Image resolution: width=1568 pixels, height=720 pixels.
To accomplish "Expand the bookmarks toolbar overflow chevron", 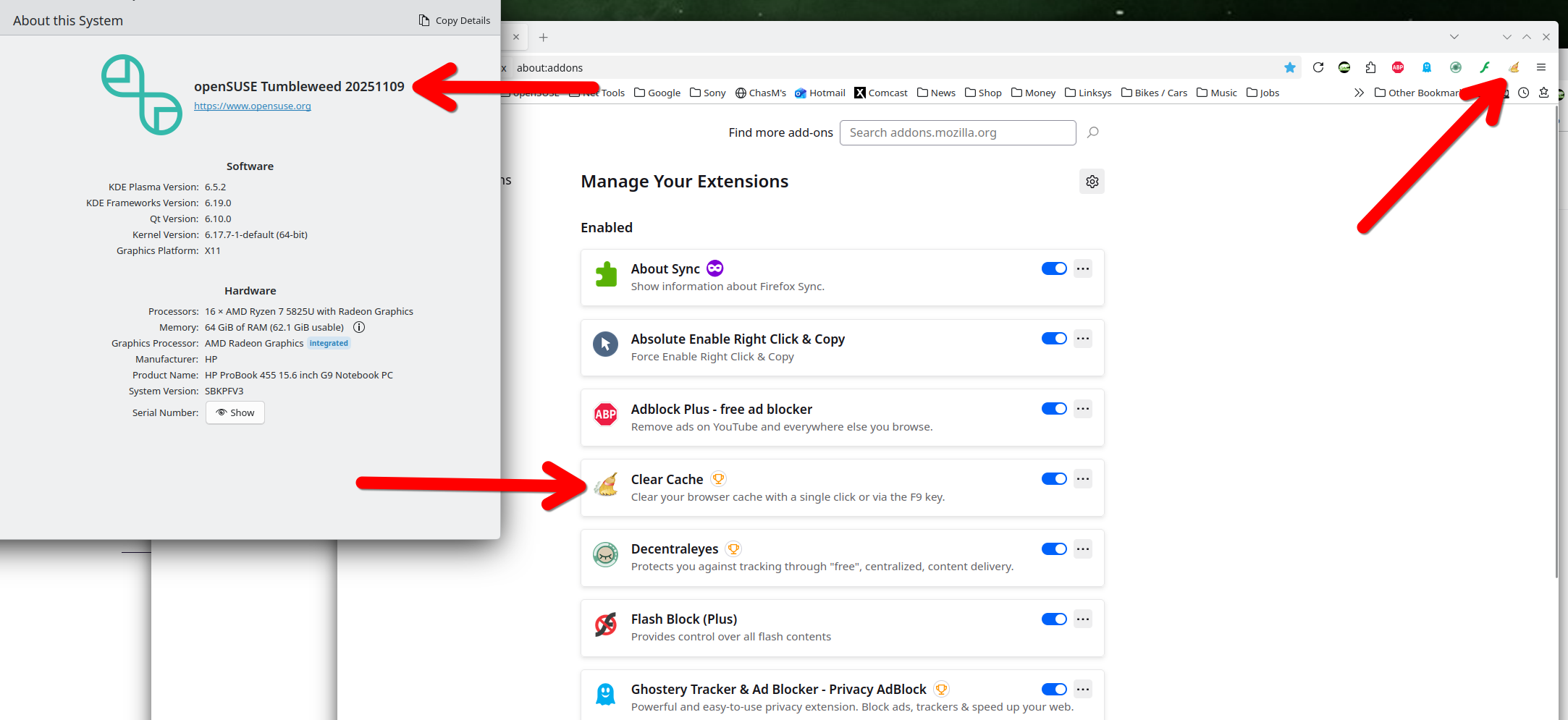I will click(x=1359, y=93).
